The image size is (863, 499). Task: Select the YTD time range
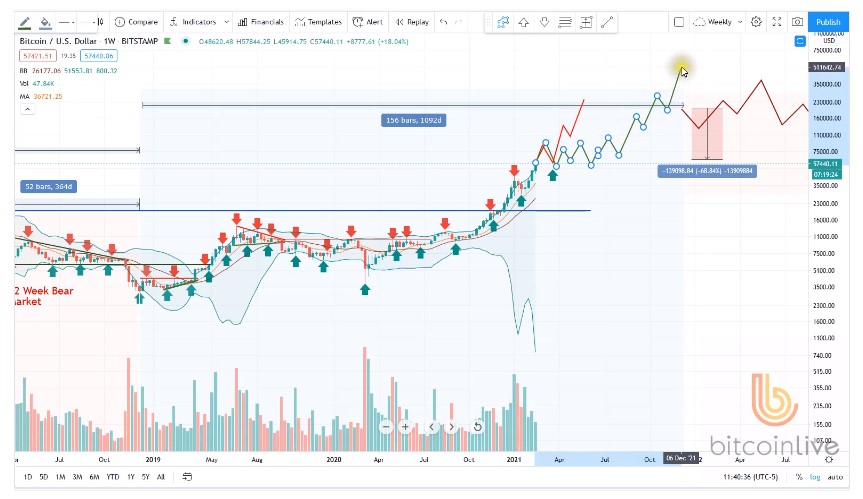tap(113, 477)
